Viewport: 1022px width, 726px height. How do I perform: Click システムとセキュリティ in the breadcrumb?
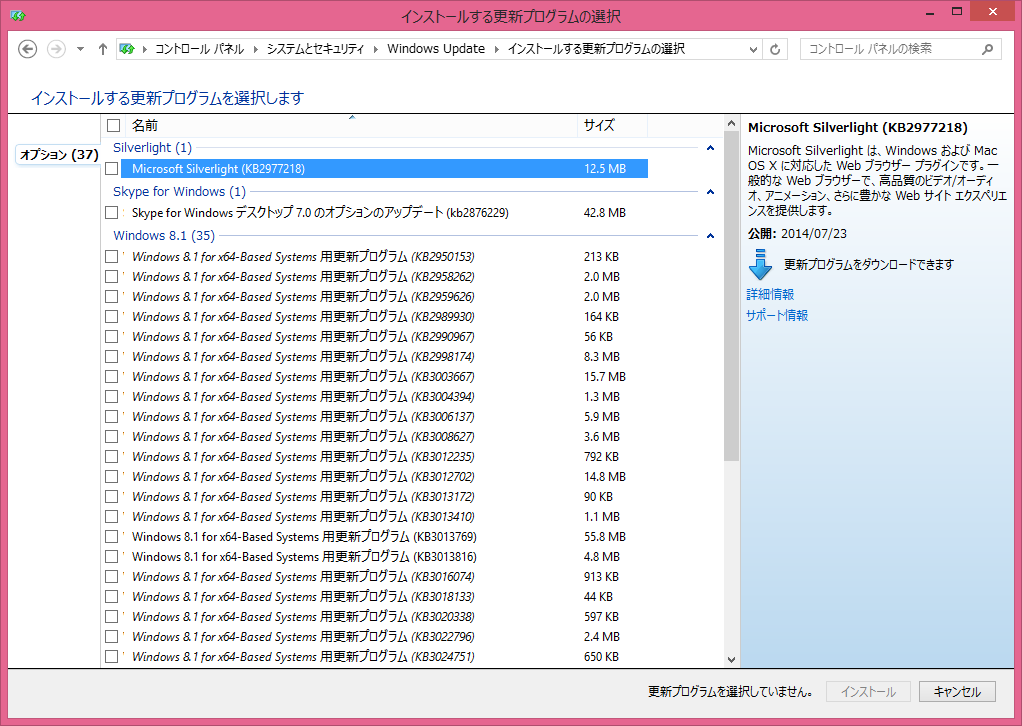pos(315,49)
